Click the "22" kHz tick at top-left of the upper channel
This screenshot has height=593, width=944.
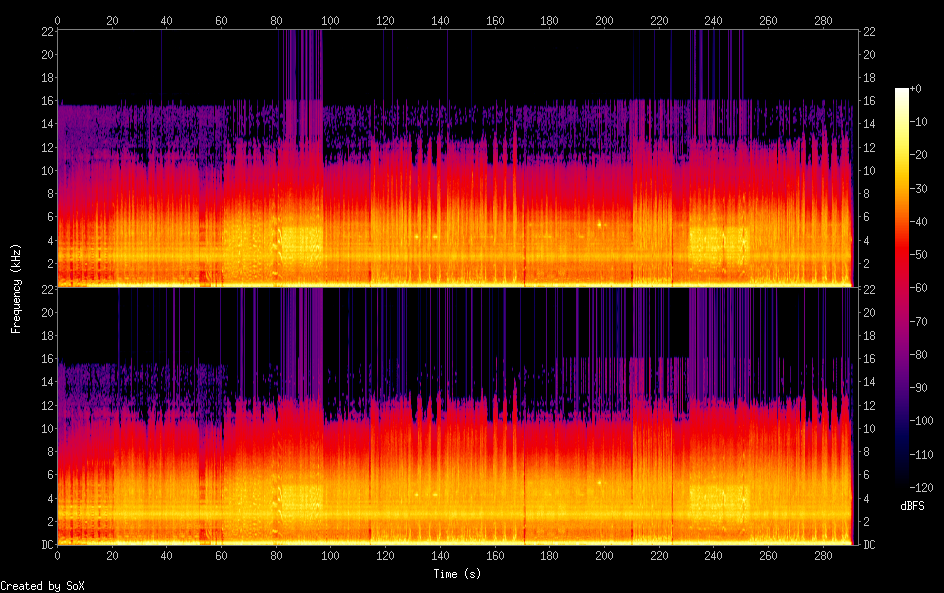46,32
